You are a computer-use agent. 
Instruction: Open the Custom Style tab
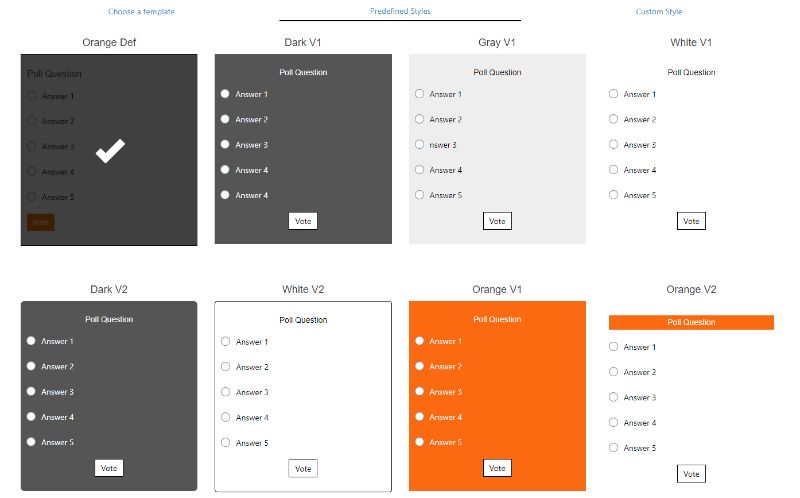(659, 11)
